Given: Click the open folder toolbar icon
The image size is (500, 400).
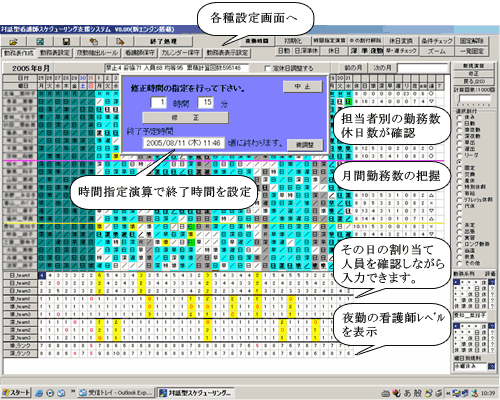Looking at the screenshot, I should click(13, 41).
